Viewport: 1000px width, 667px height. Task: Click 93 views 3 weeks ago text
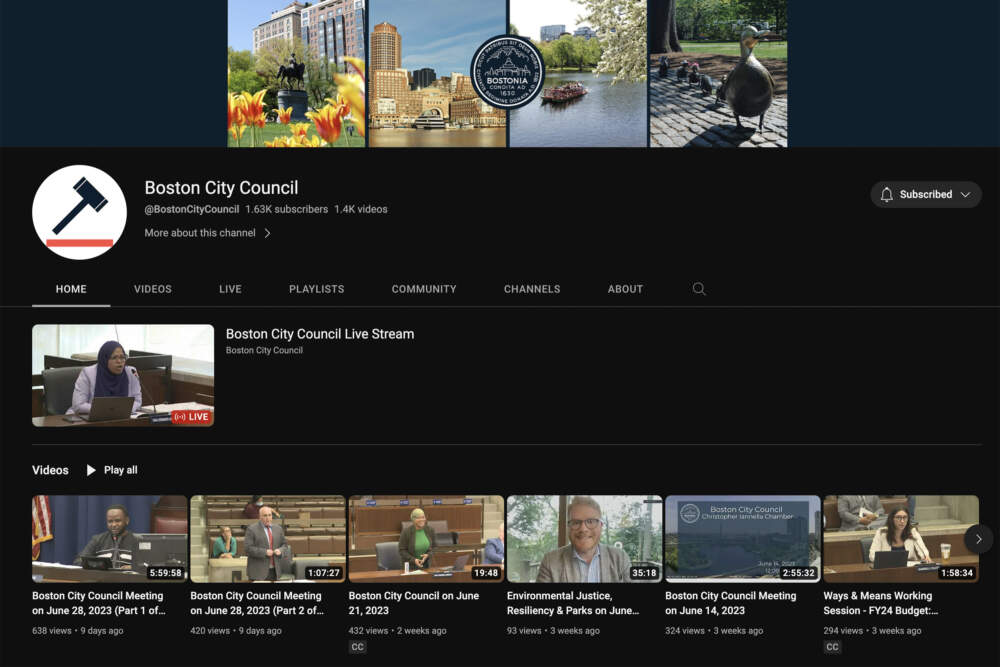[x=553, y=631]
